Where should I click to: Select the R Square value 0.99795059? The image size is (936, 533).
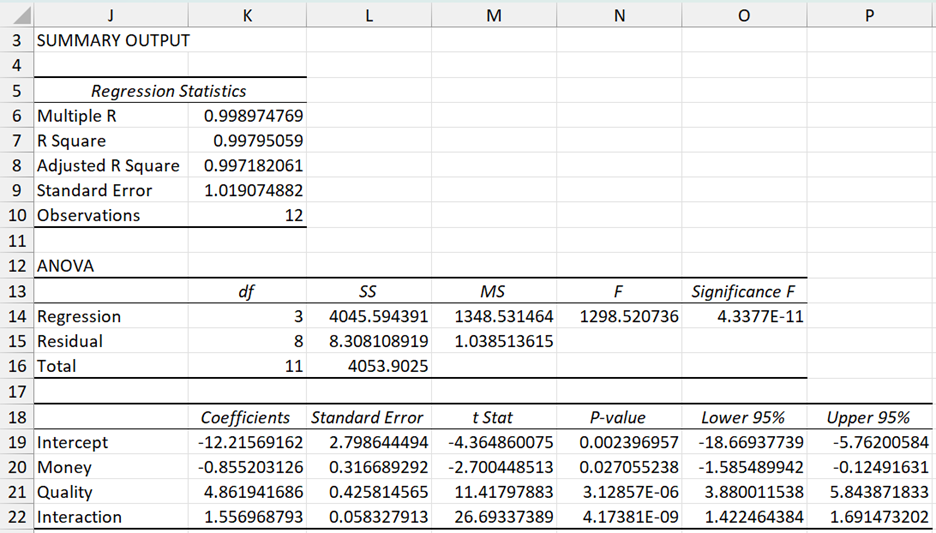pyautogui.click(x=252, y=141)
